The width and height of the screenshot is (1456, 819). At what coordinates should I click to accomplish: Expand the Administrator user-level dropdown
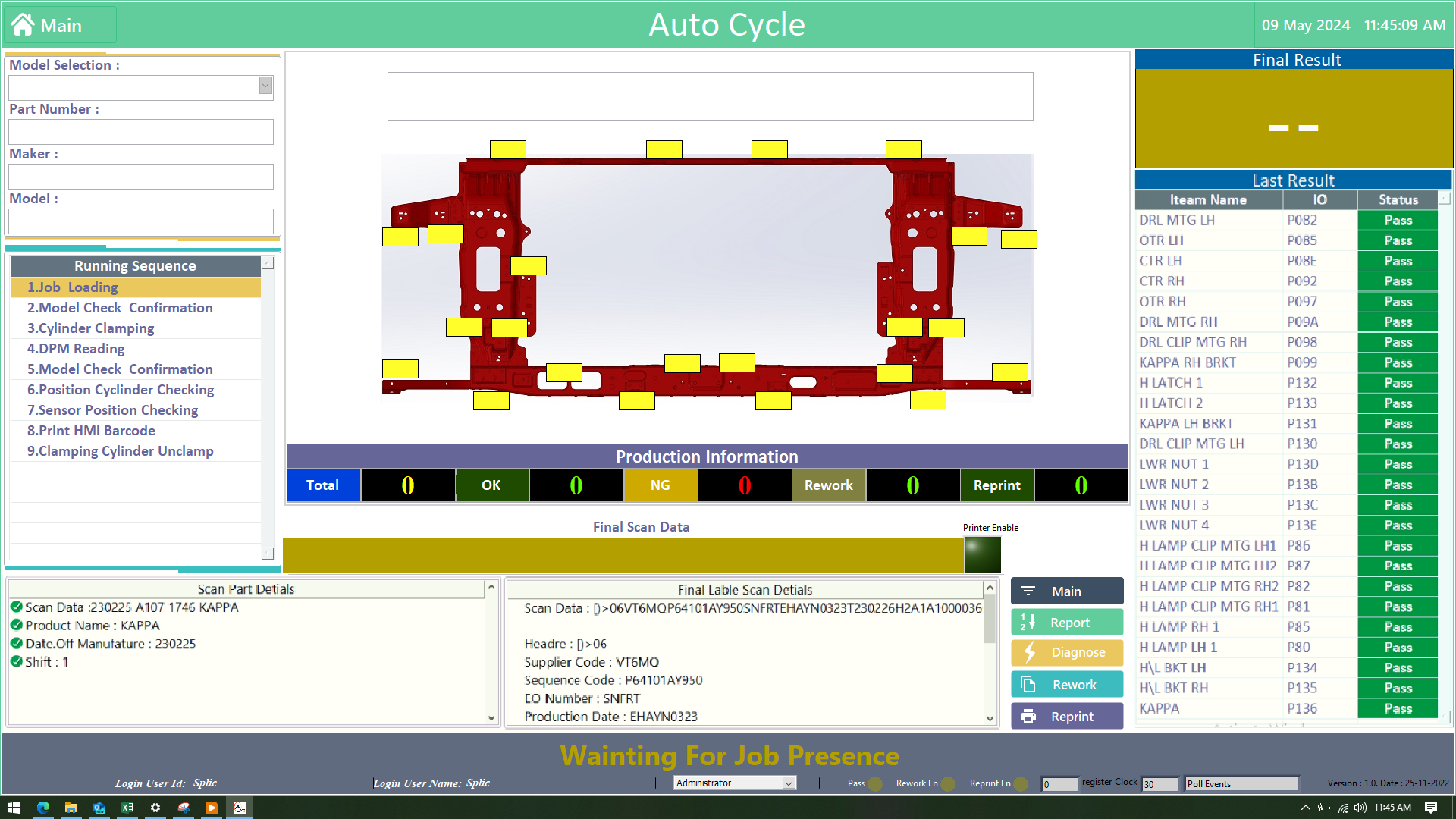(789, 783)
